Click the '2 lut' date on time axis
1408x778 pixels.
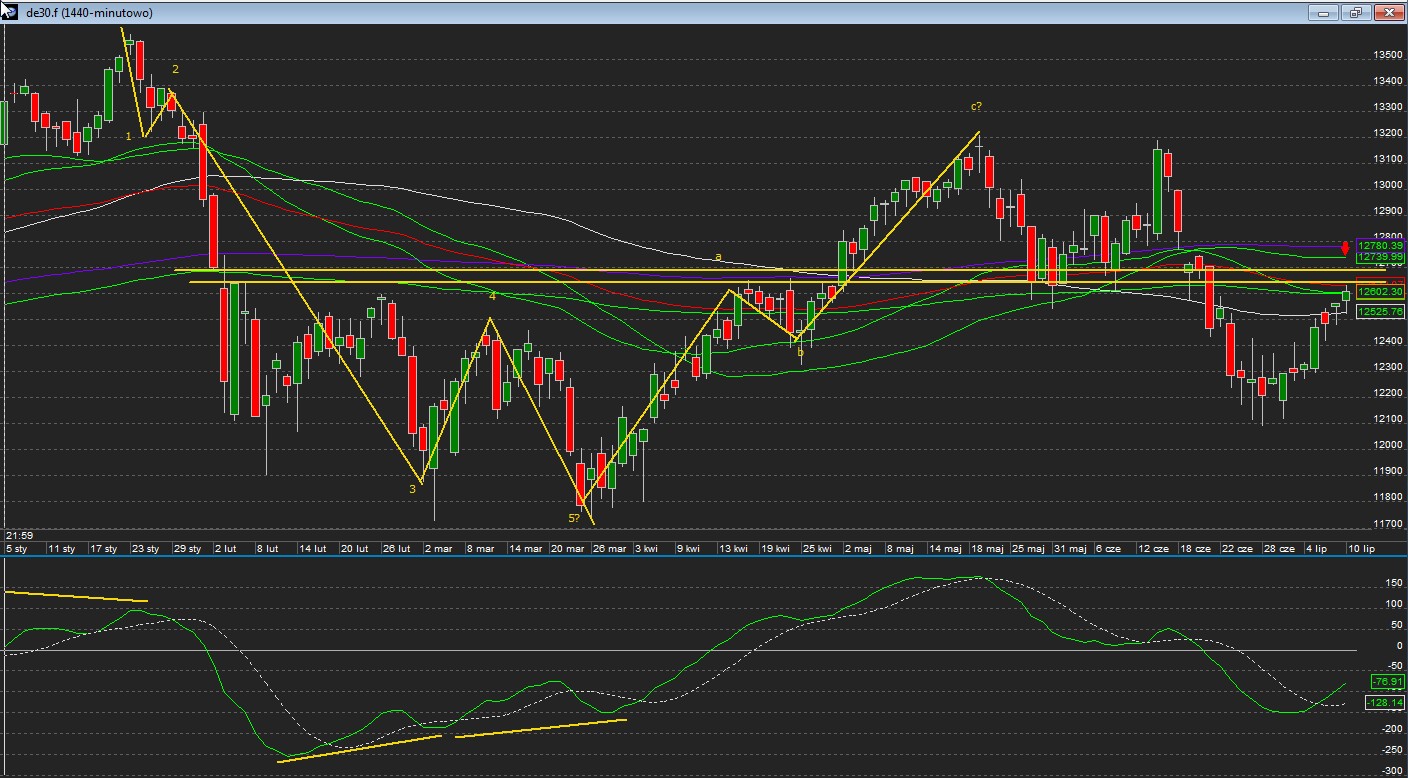click(x=225, y=549)
